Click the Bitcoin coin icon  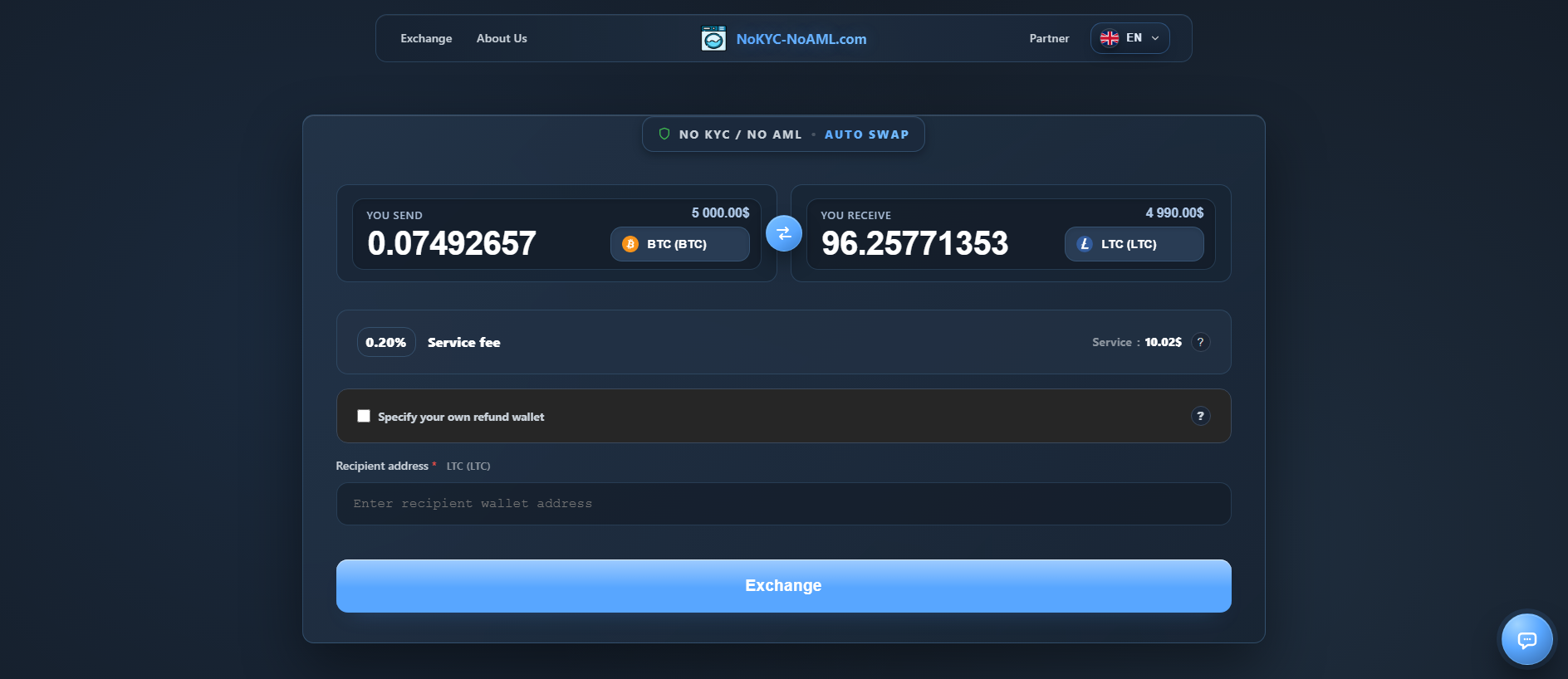point(630,244)
